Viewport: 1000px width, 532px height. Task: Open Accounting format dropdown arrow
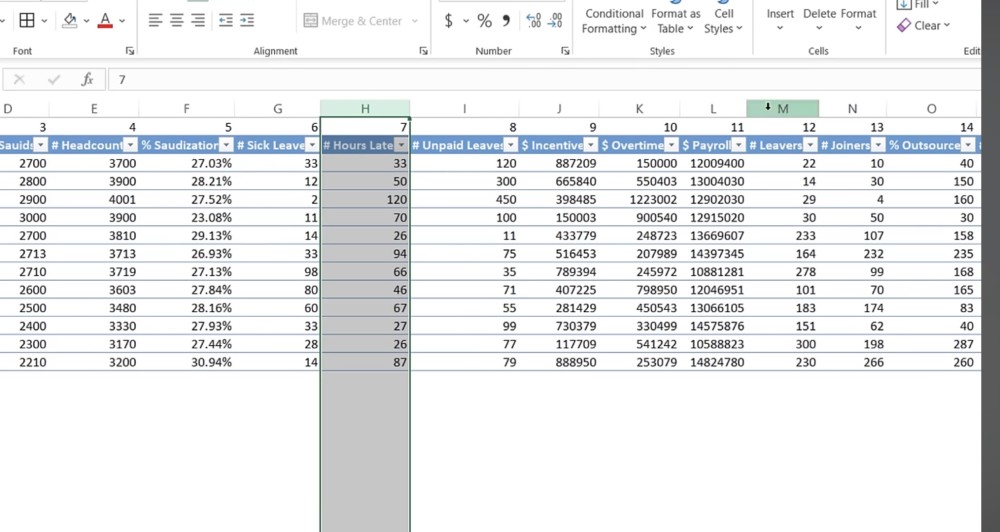coord(466,21)
